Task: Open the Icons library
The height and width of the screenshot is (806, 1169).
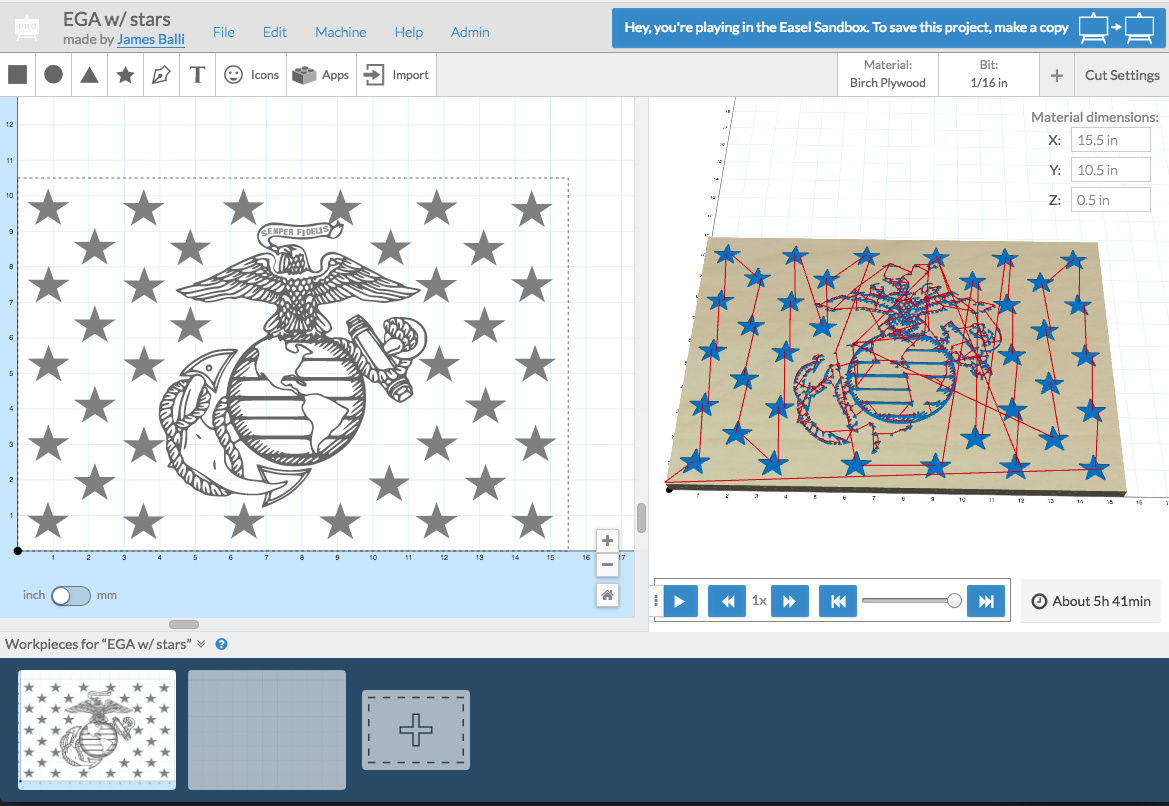Action: tap(251, 75)
